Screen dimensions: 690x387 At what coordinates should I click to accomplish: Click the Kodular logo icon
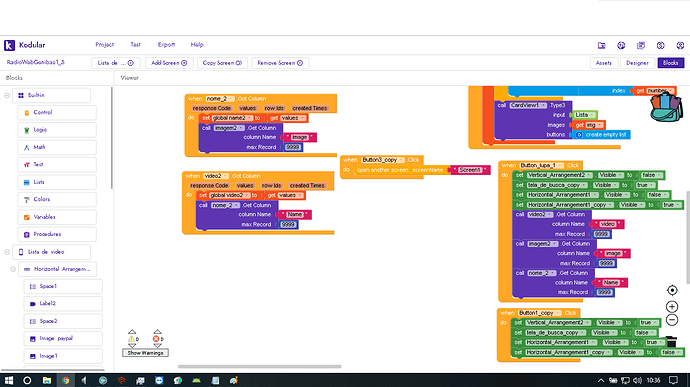pos(9,45)
